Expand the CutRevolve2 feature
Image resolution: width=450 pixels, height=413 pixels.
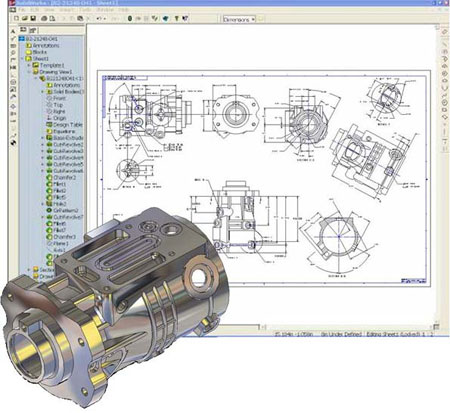tap(43, 144)
